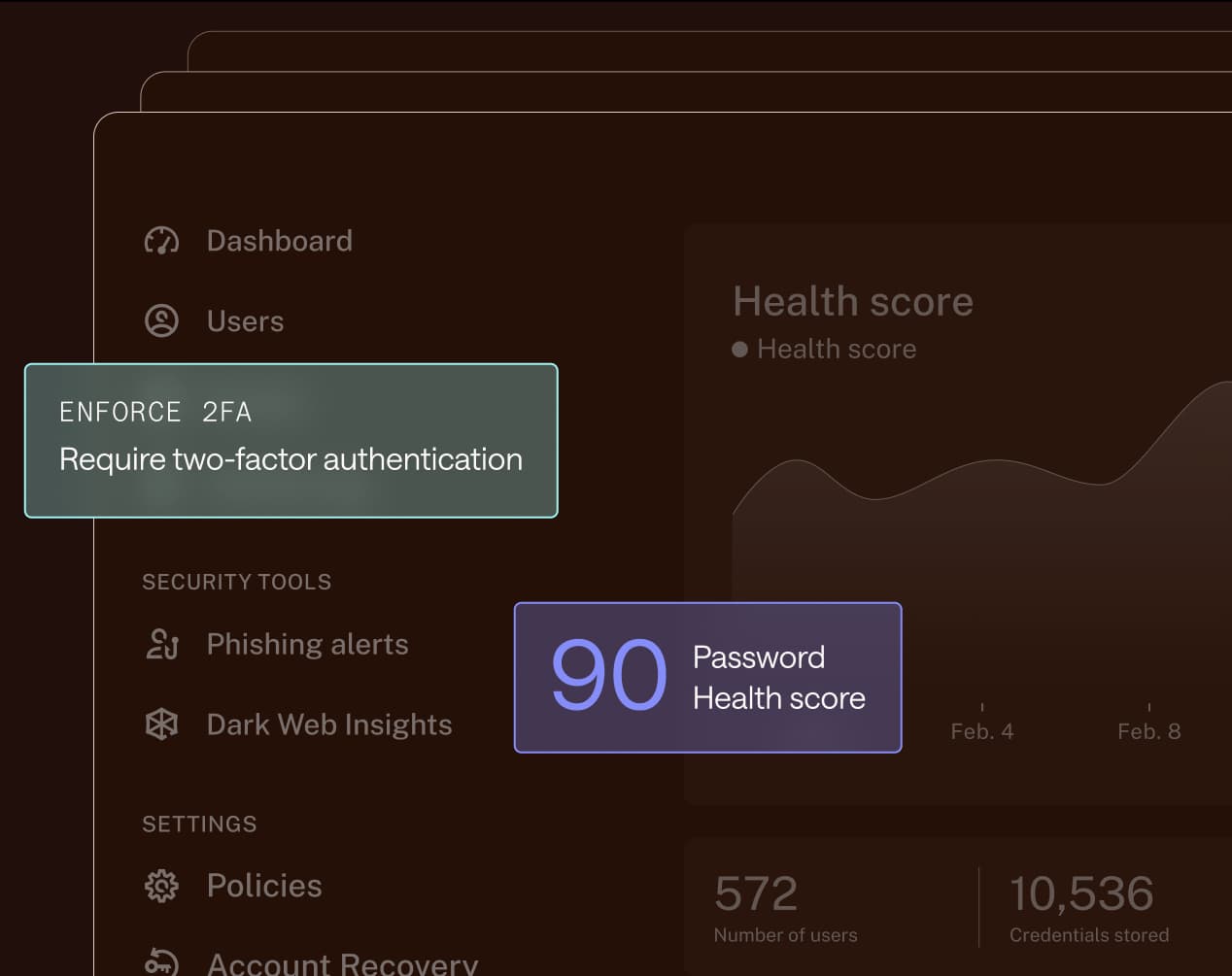Click the Policies gear icon
This screenshot has height=976, width=1232.
pos(161,886)
